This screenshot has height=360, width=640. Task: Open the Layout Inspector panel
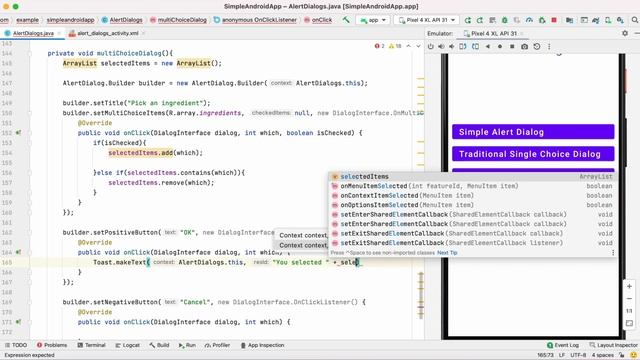click(x=613, y=345)
